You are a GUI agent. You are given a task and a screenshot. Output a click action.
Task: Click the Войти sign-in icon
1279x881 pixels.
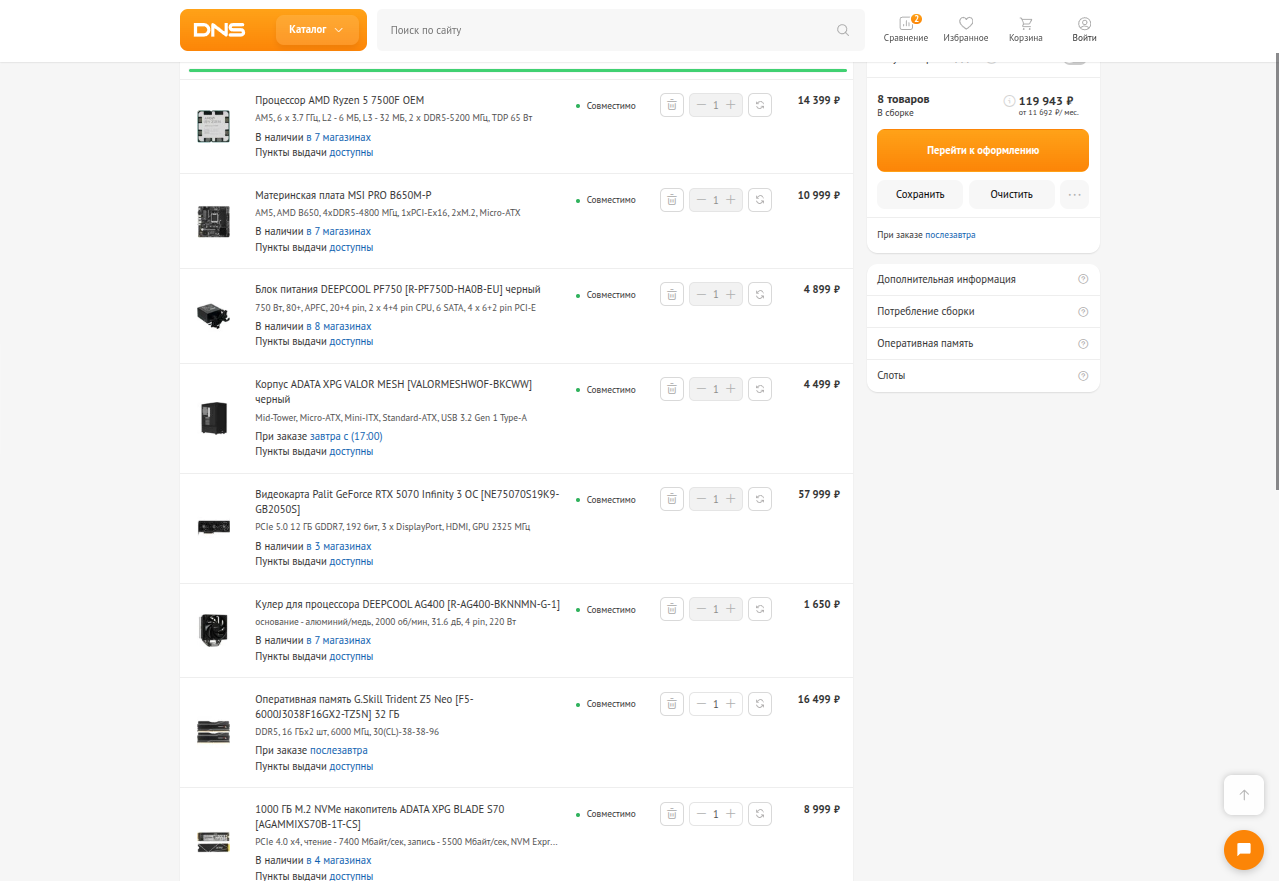pos(1084,29)
